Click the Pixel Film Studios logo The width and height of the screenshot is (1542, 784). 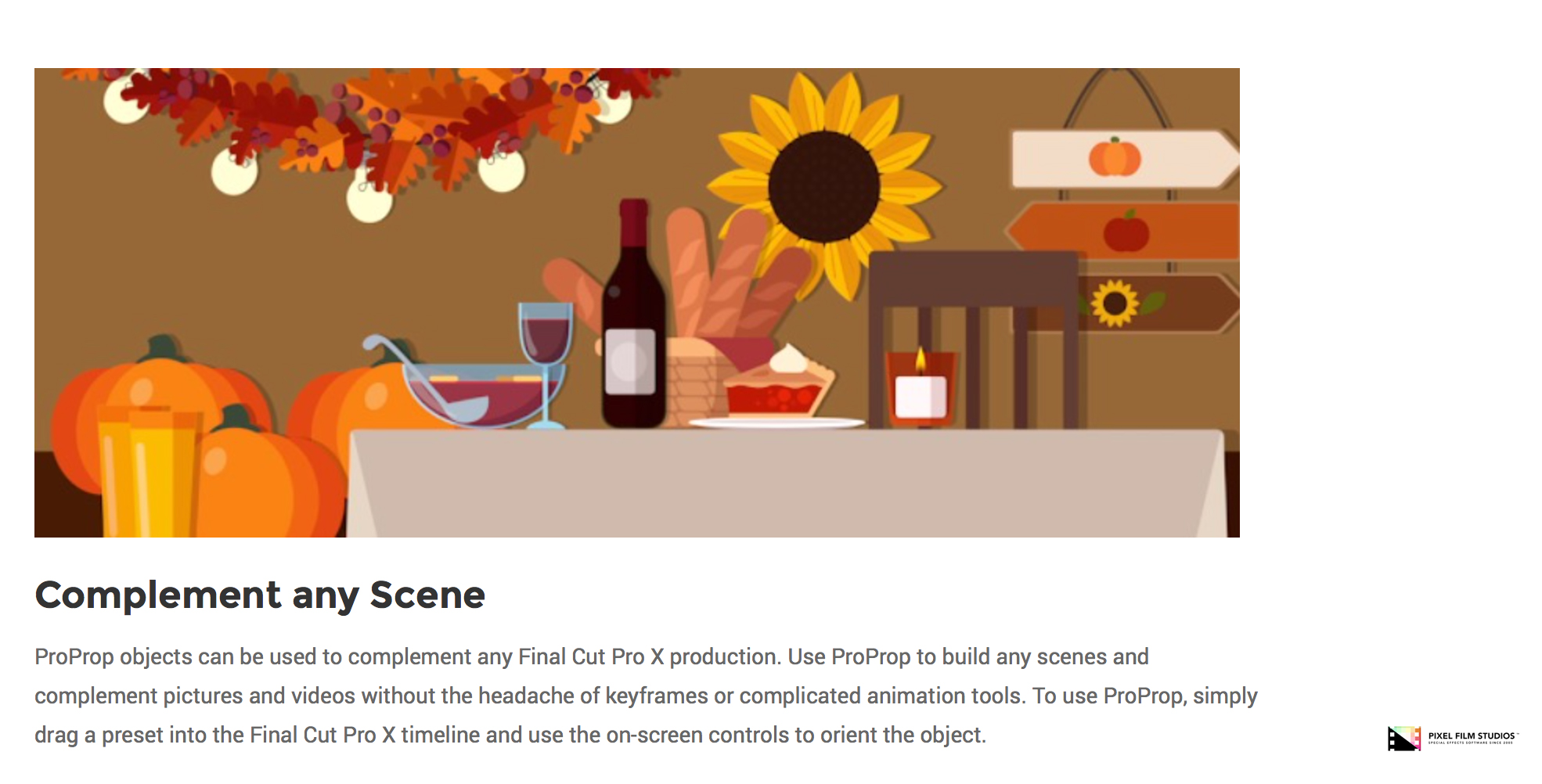[x=1403, y=738]
